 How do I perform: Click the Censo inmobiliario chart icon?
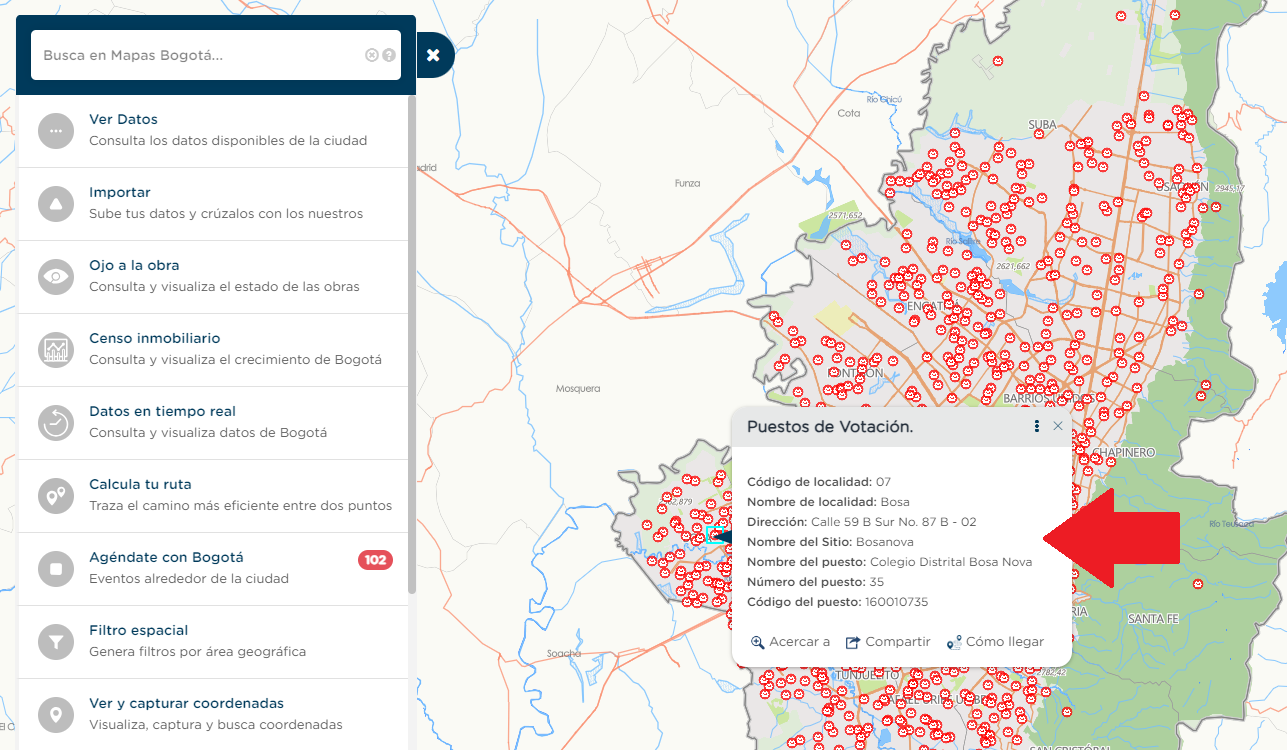pos(55,349)
